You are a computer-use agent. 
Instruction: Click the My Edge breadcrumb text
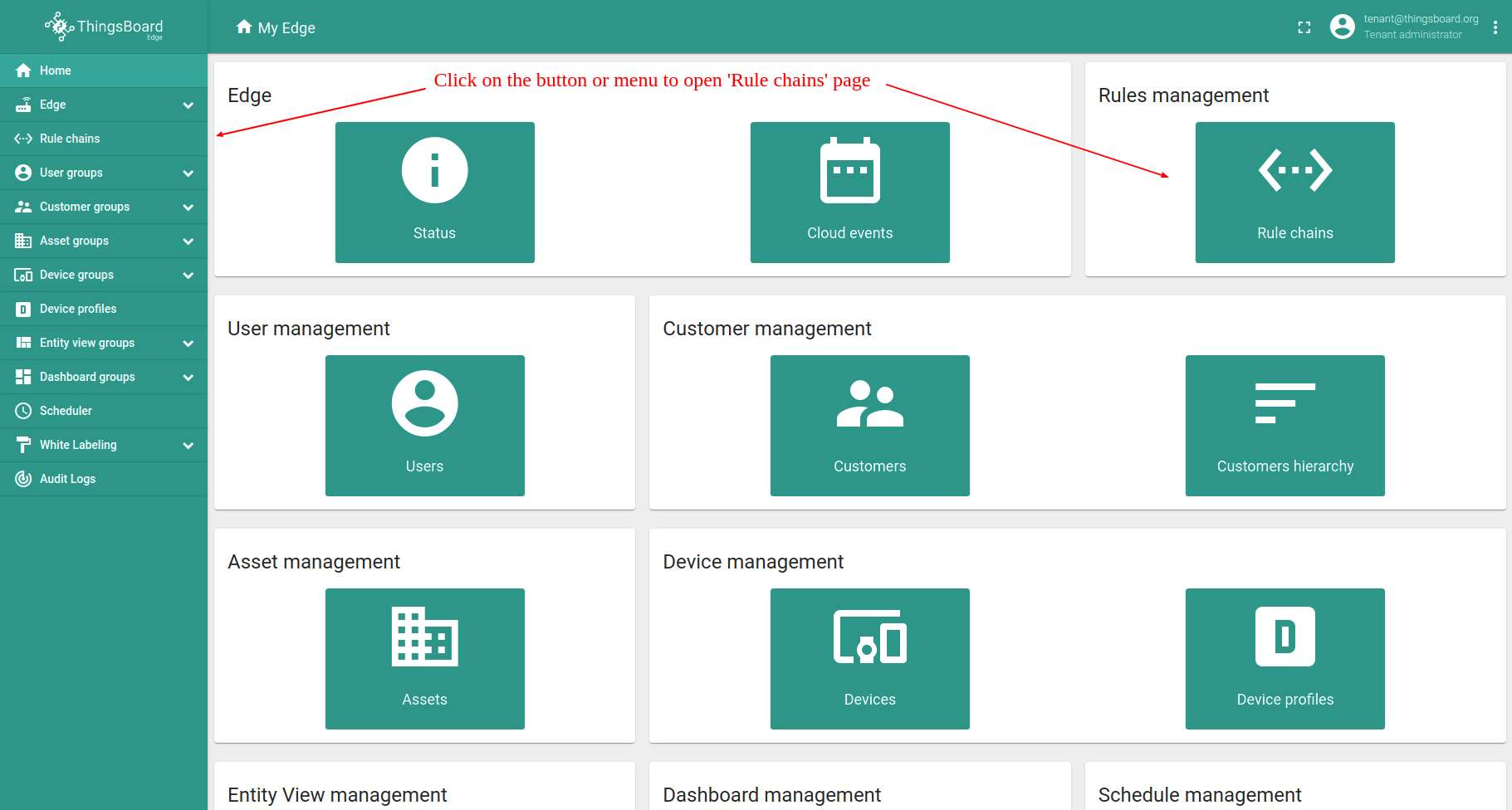coord(286,28)
